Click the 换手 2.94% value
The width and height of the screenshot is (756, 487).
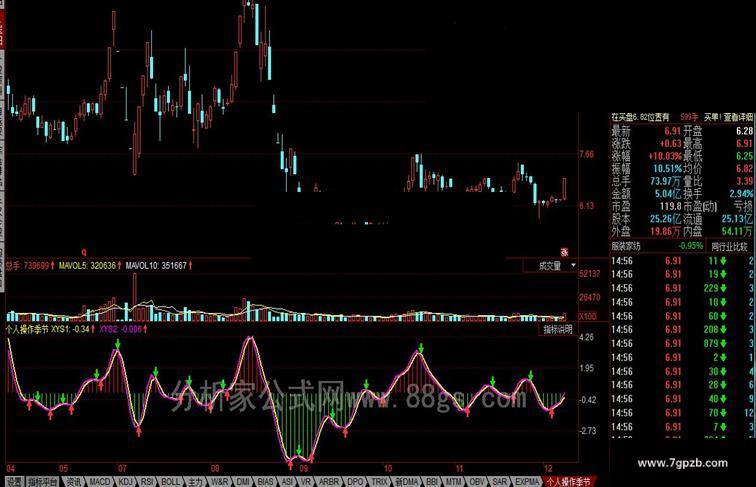pos(718,194)
